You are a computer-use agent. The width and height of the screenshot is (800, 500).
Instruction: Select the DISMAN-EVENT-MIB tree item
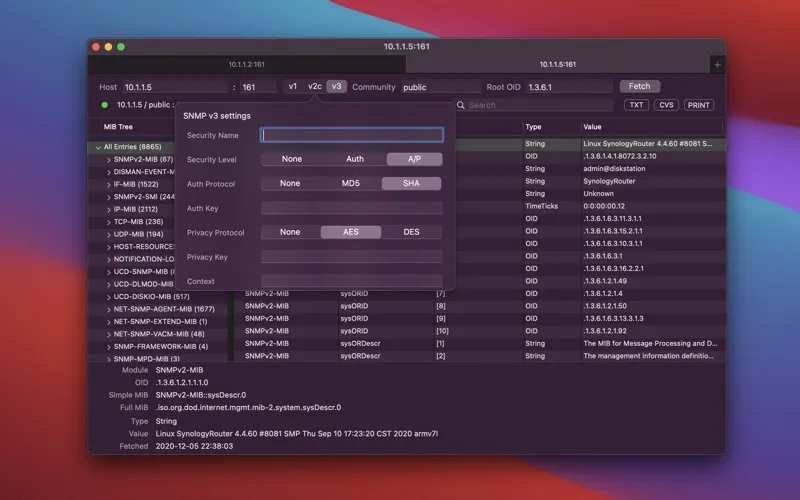click(144, 172)
